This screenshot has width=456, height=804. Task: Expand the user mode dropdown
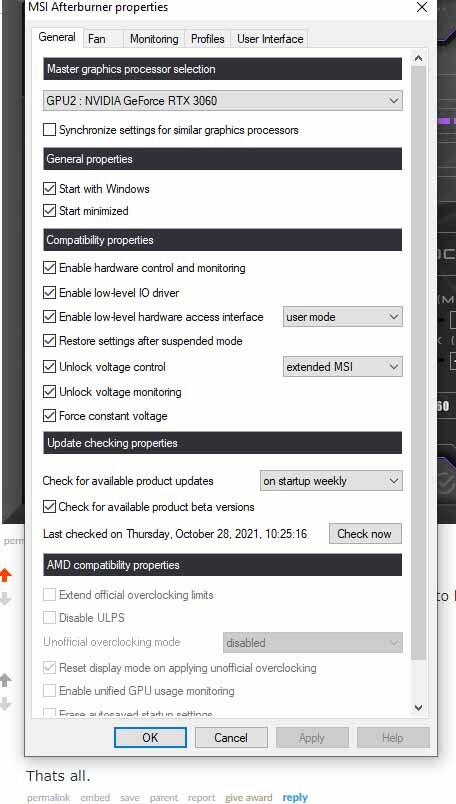343,317
